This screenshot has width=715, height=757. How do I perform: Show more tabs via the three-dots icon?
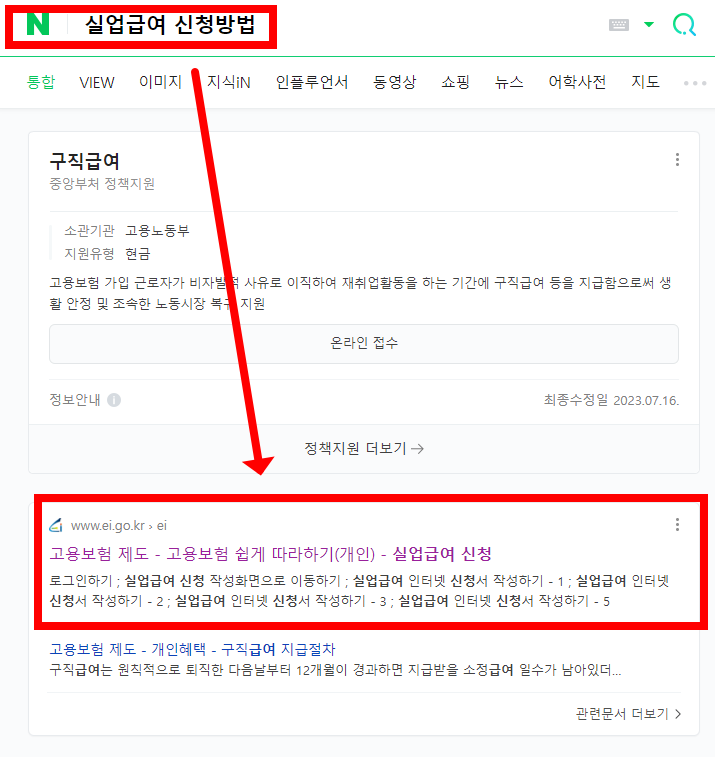[695, 83]
